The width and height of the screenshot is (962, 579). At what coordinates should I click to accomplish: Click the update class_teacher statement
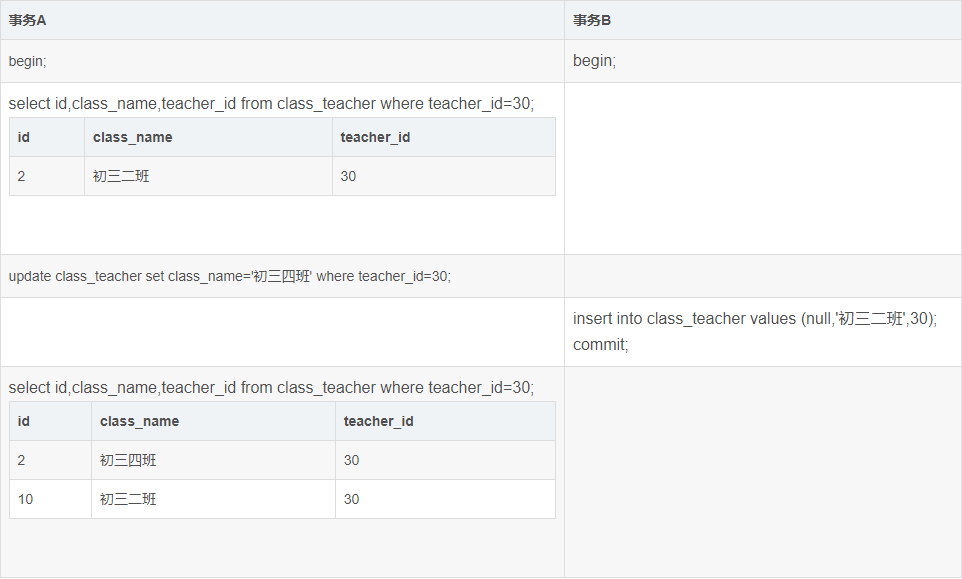click(x=230, y=276)
